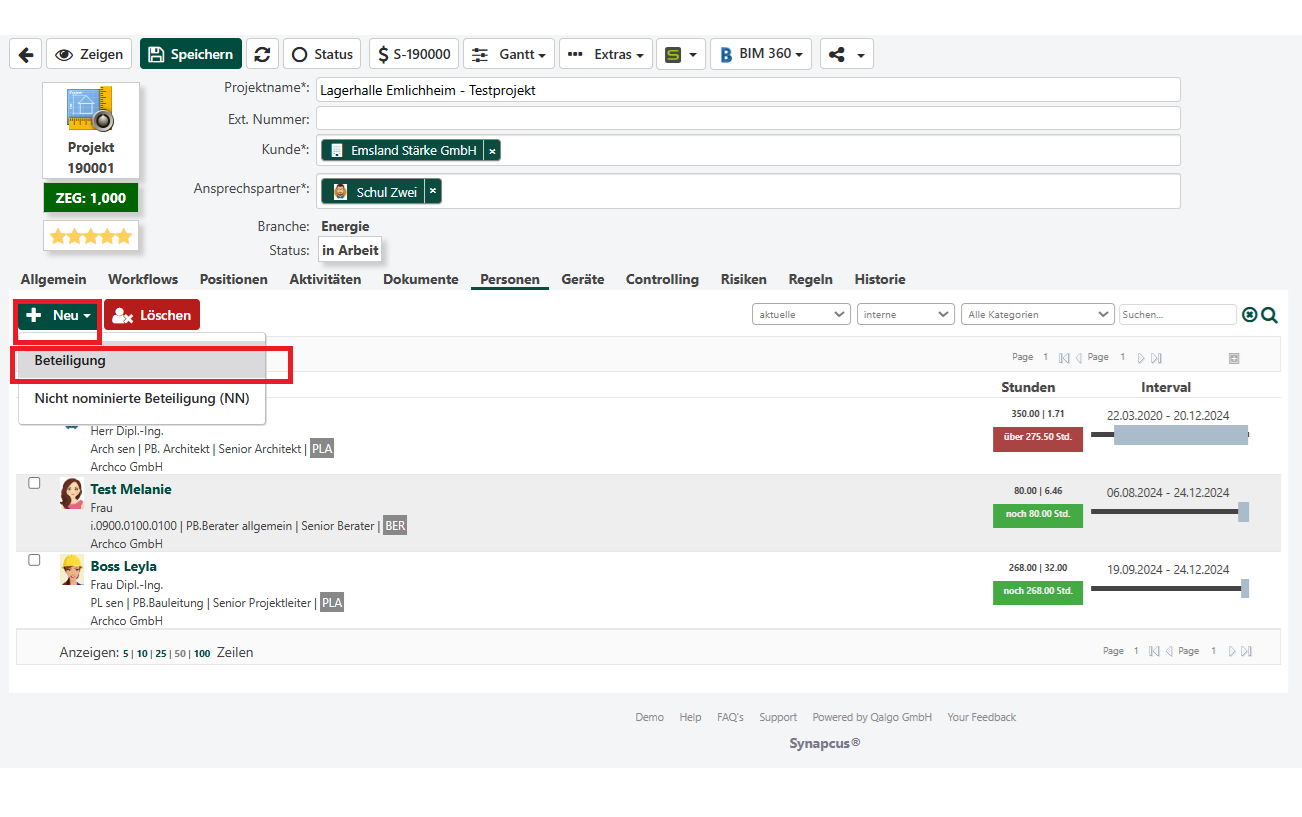The image size is (1302, 817).
Task: Tick the checkbox for Boss Leyla
Action: click(34, 560)
